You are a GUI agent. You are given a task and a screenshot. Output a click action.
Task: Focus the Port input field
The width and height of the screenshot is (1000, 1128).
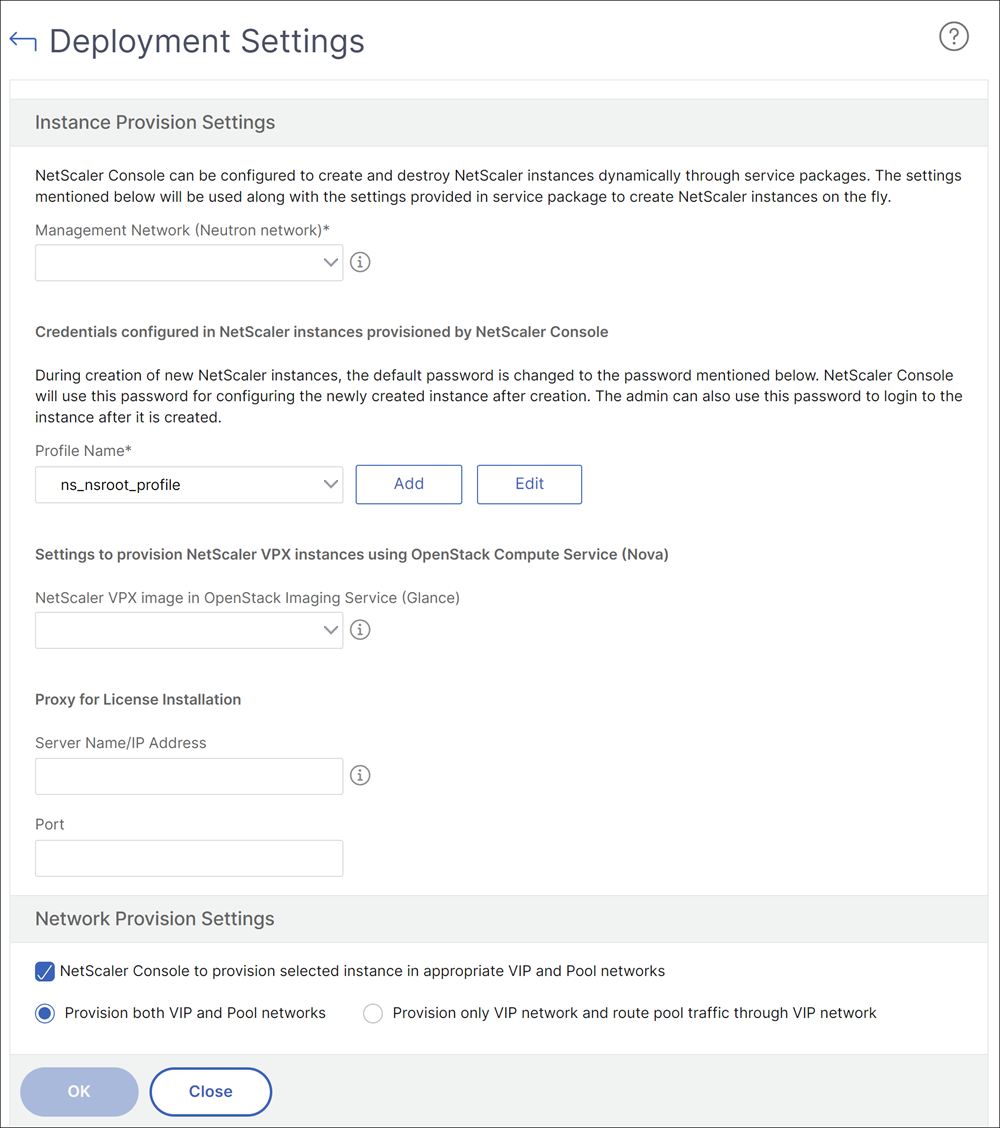[189, 858]
